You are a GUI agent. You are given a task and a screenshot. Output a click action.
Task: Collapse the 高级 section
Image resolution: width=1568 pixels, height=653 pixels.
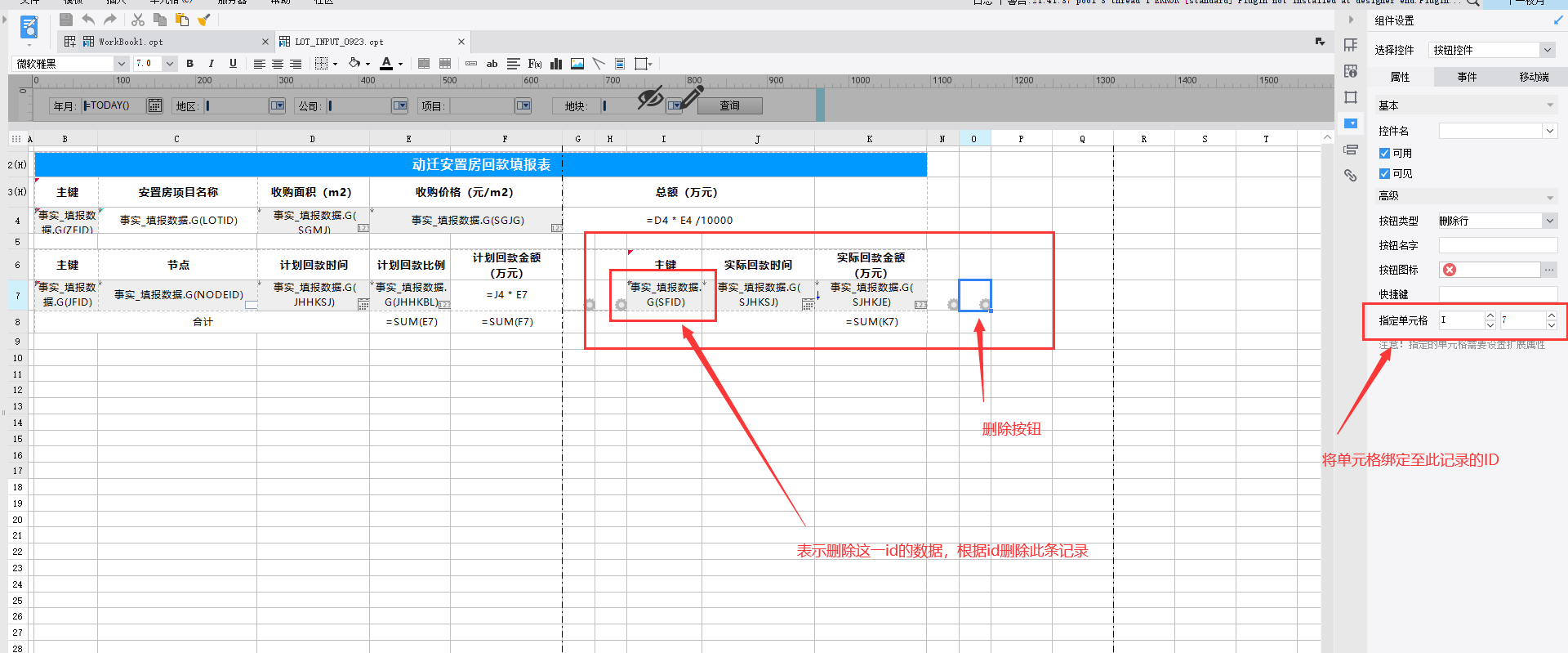tap(1549, 197)
